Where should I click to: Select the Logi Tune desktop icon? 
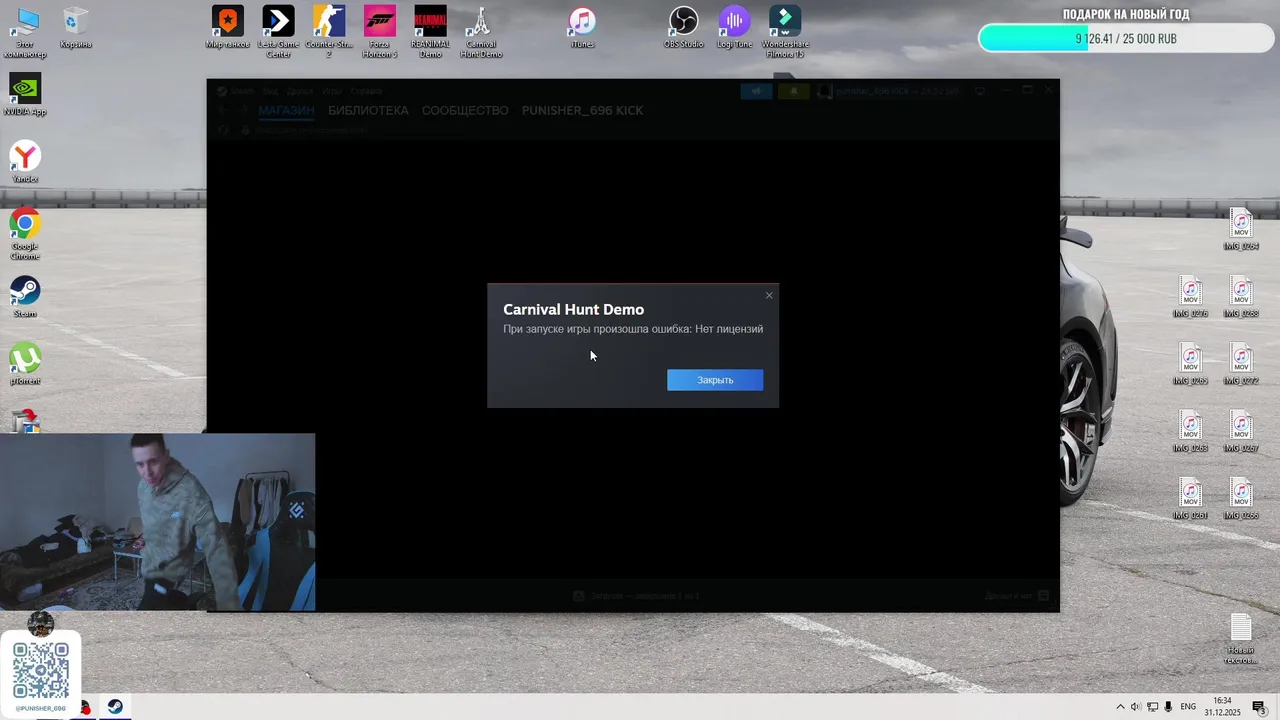734,28
